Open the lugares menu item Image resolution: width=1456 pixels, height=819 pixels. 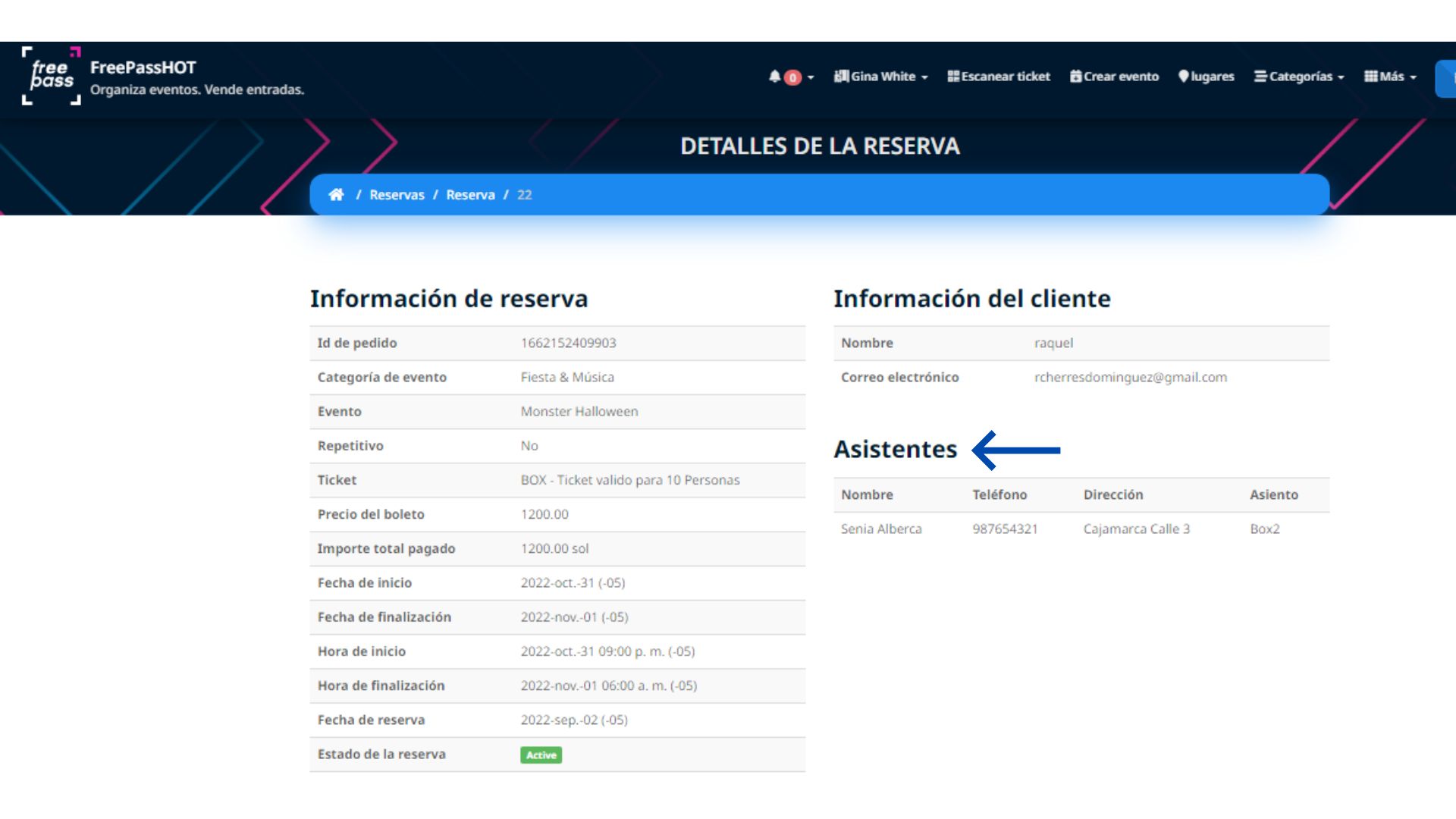[1212, 76]
